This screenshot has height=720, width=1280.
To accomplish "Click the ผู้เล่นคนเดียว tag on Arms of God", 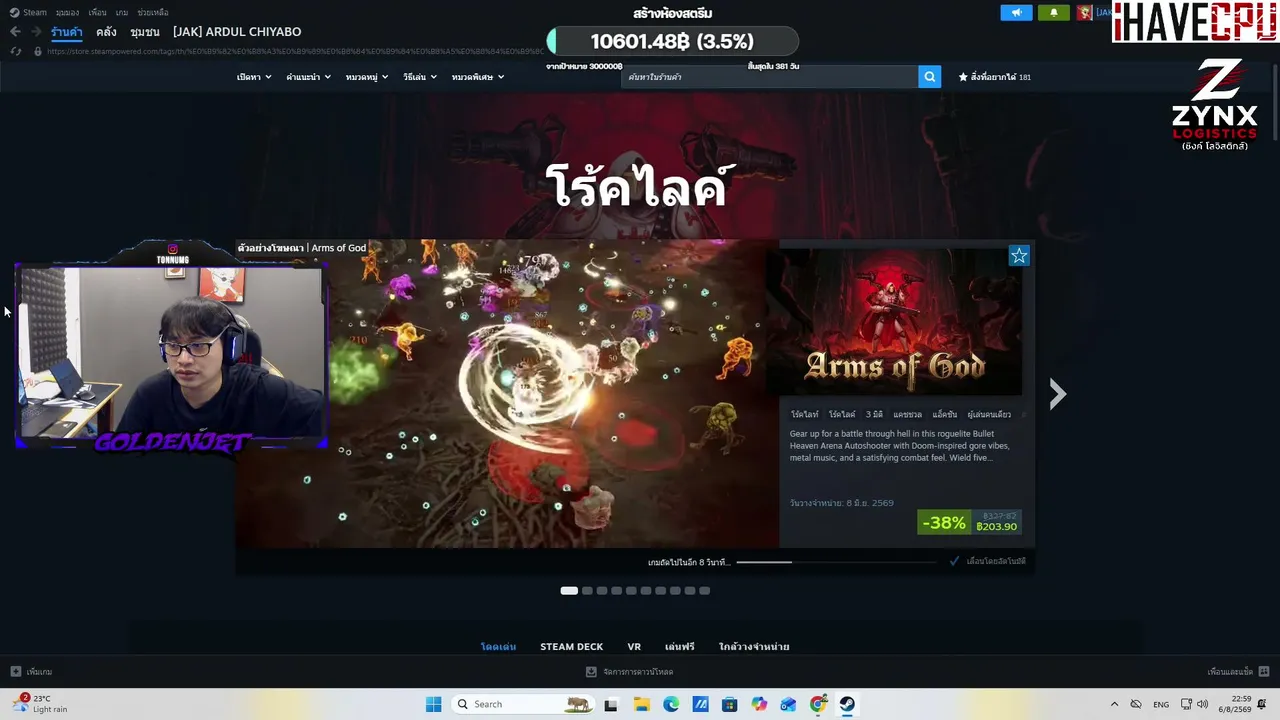I will pos(989,414).
